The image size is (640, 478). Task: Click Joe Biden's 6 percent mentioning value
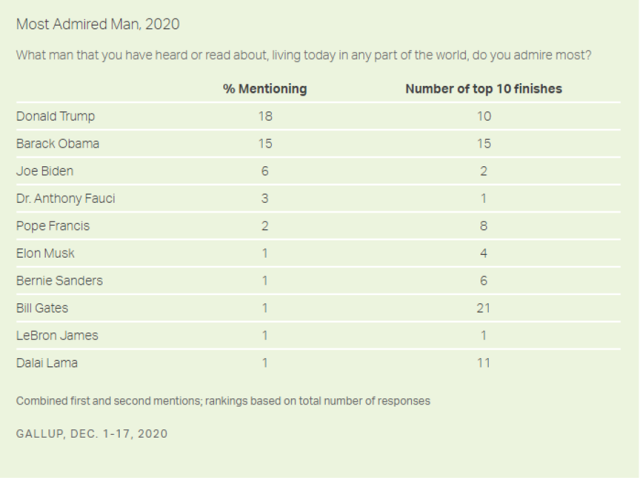pyautogui.click(x=264, y=171)
